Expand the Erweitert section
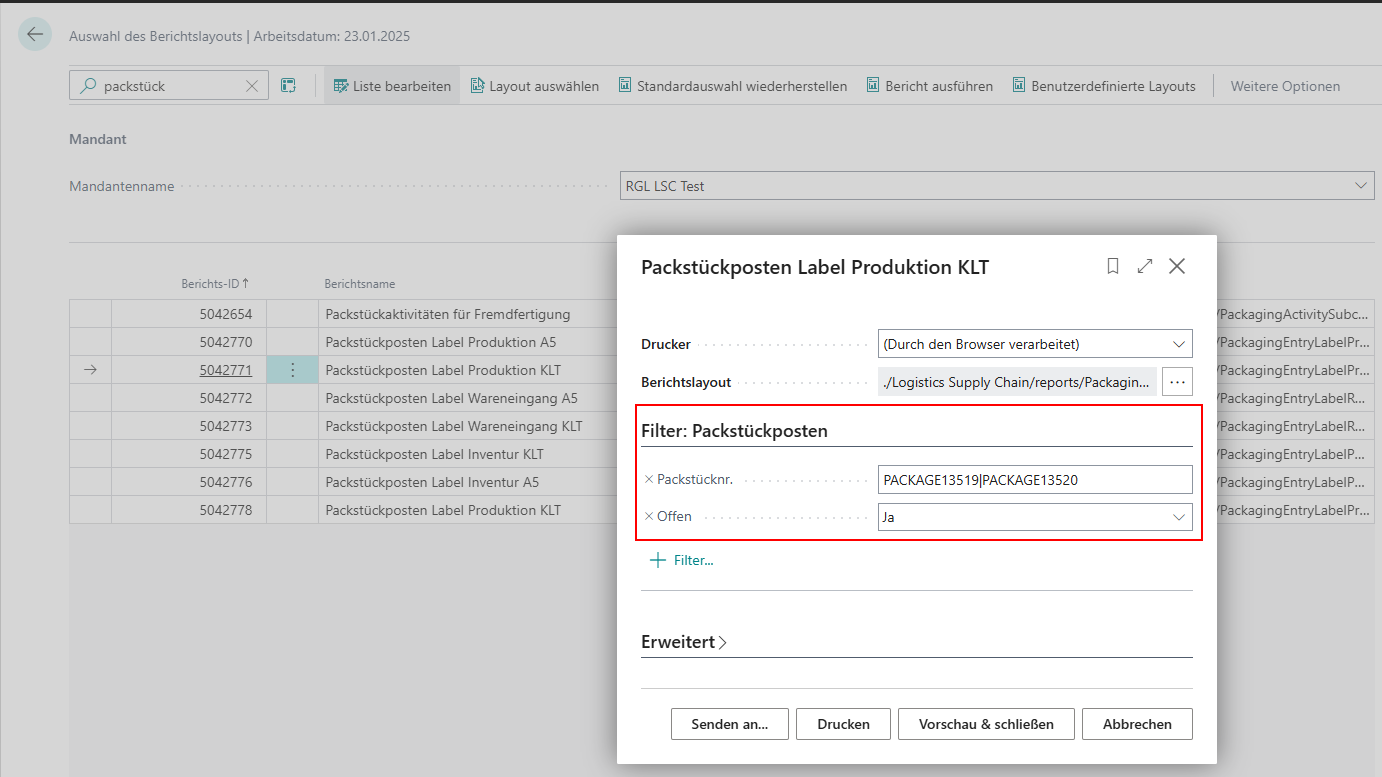Image resolution: width=1382 pixels, height=777 pixels. point(684,642)
